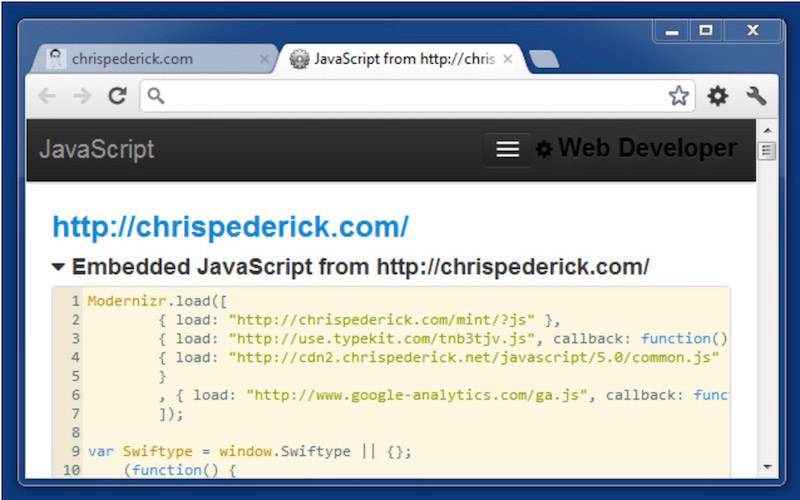Click the gear icon beside Web Developer heading
Image resolution: width=800 pixels, height=500 pixels.
(x=544, y=149)
